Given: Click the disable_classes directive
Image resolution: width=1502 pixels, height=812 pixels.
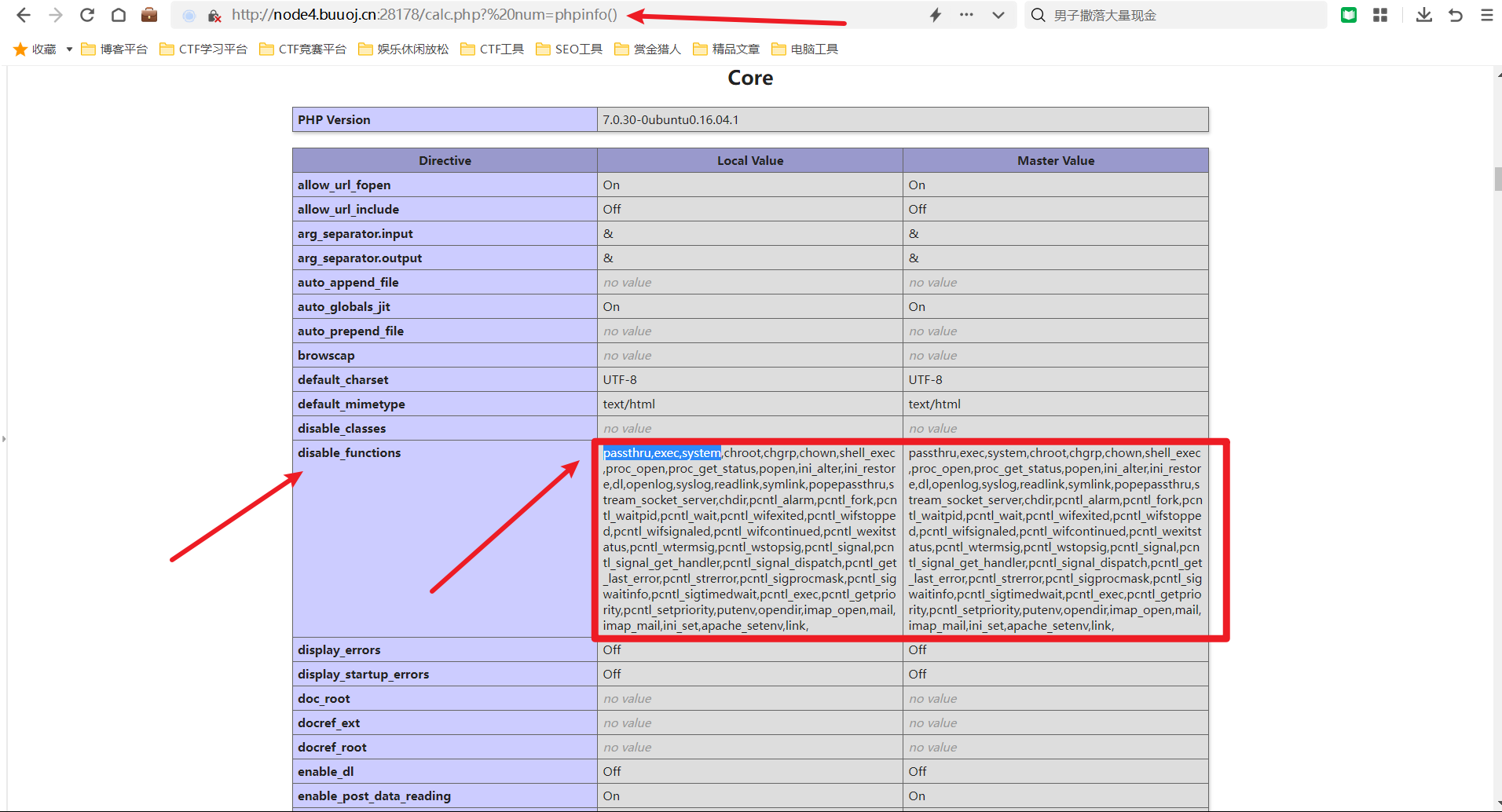Looking at the screenshot, I should click(342, 428).
